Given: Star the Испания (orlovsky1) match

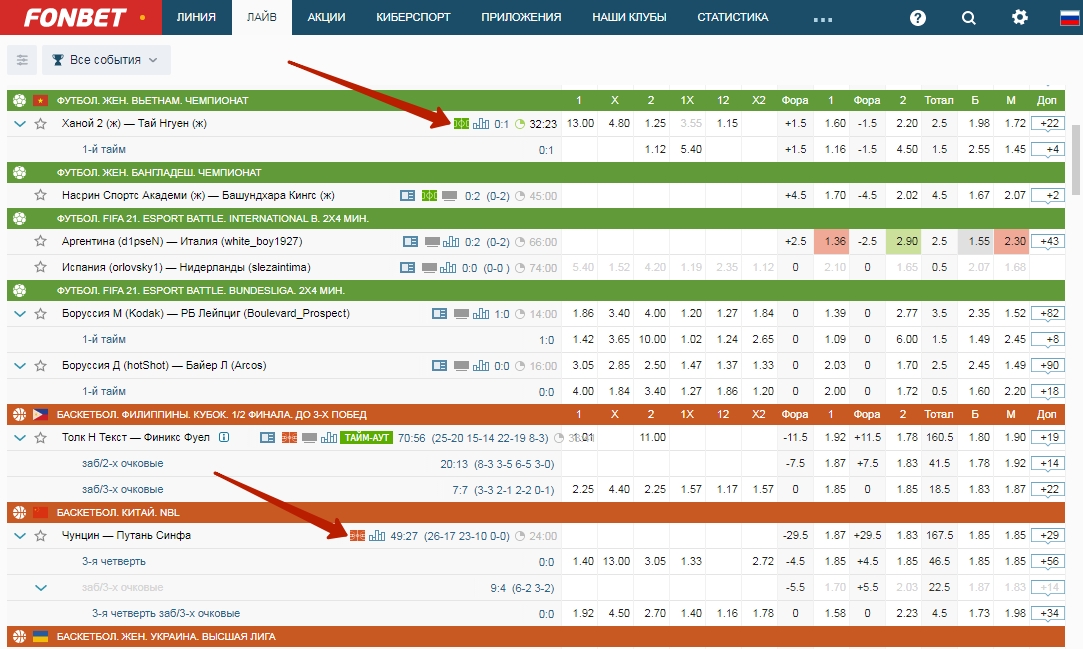Looking at the screenshot, I should tap(41, 267).
